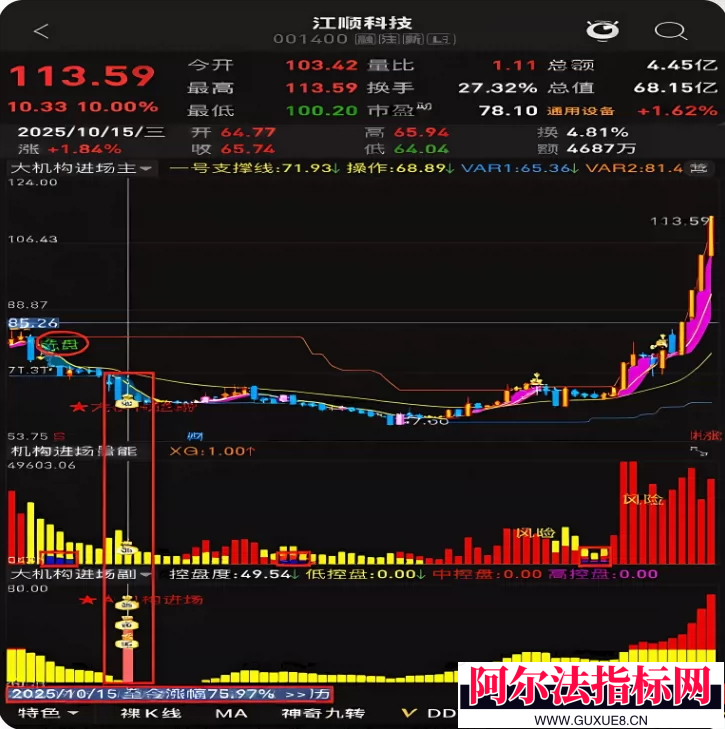This screenshot has height=729, width=725.
Task: Tap the crosshair date 2025/10/15/三
Action: pyautogui.click(x=91, y=132)
